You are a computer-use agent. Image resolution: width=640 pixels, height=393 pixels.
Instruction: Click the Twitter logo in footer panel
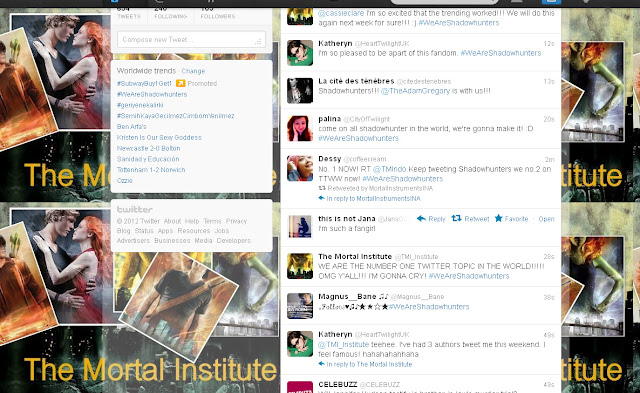[135, 209]
